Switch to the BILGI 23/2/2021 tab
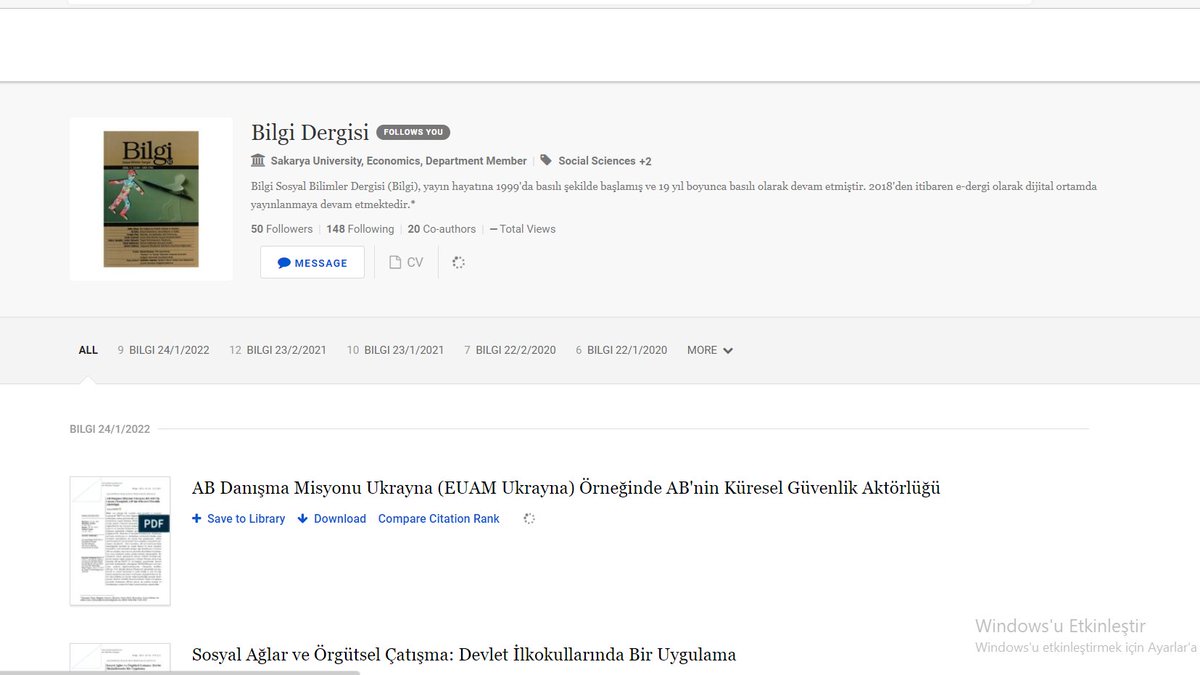The image size is (1200, 675). pos(278,350)
